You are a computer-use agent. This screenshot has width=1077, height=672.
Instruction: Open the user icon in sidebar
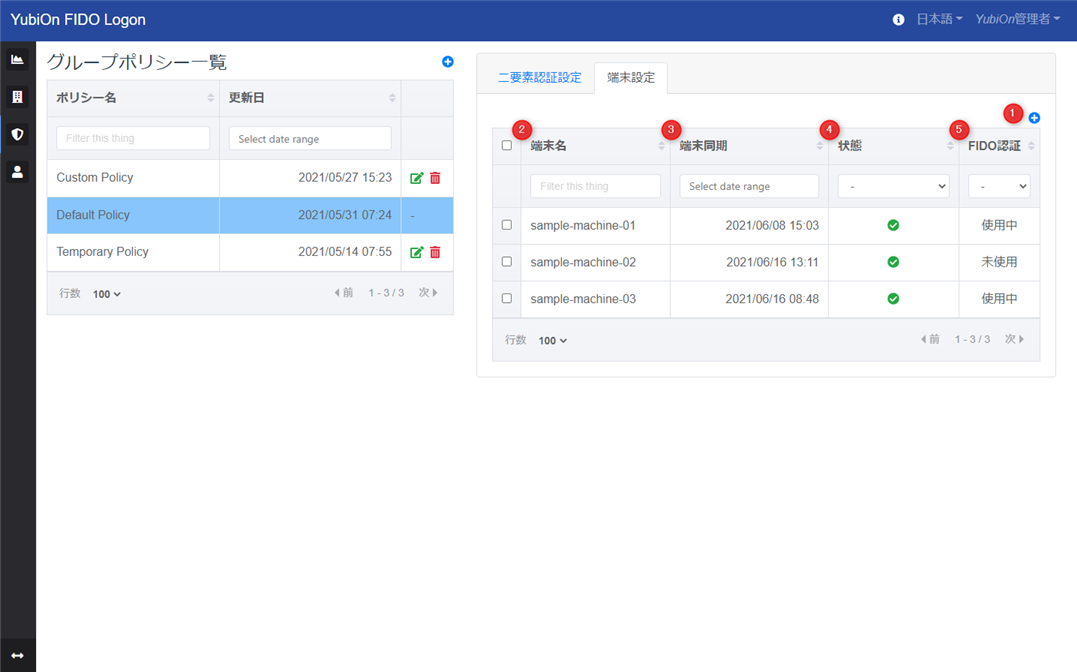coord(17,172)
